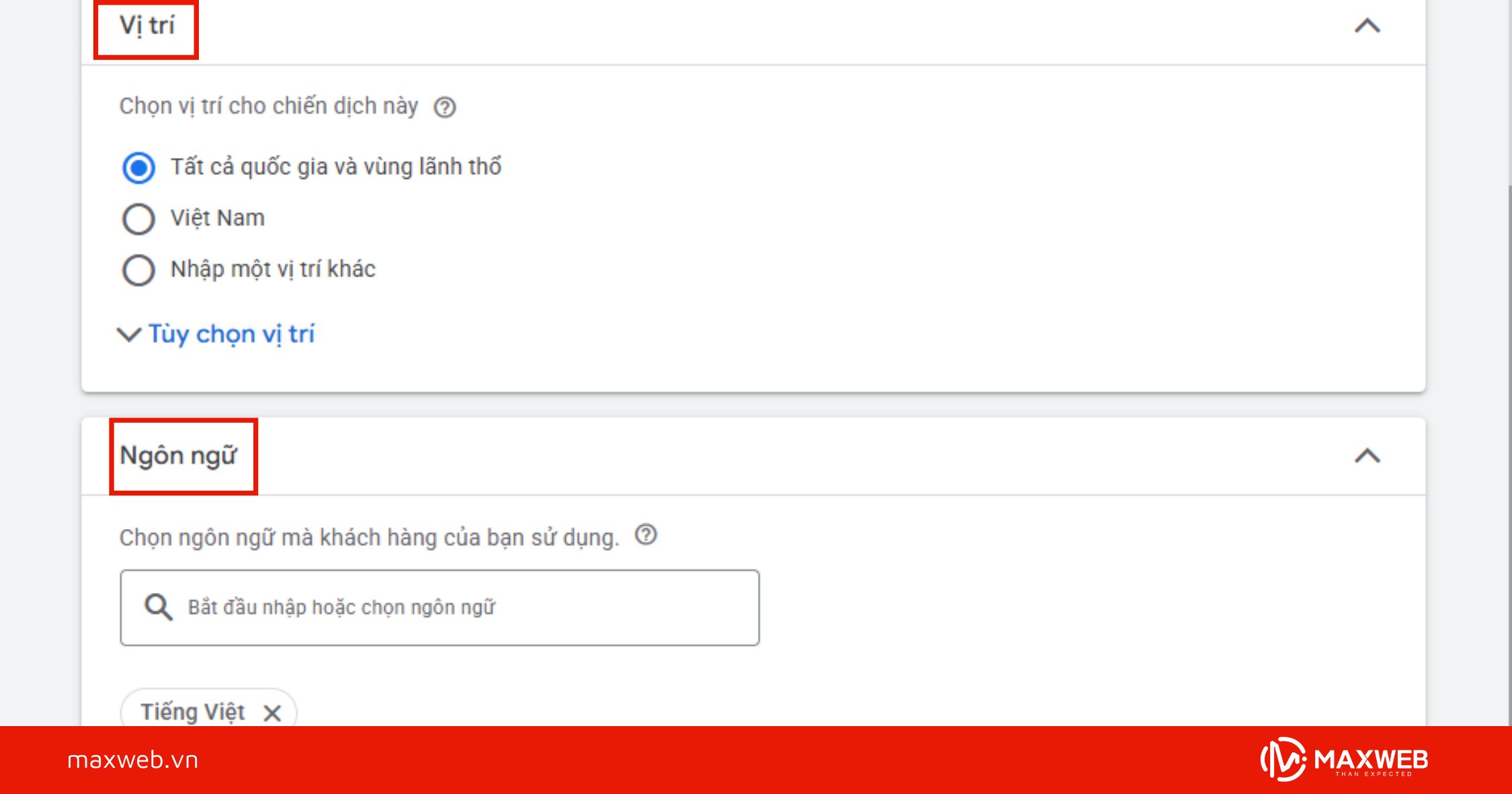1512x794 pixels.
Task: Select the Việt Nam radio option
Action: point(139,217)
